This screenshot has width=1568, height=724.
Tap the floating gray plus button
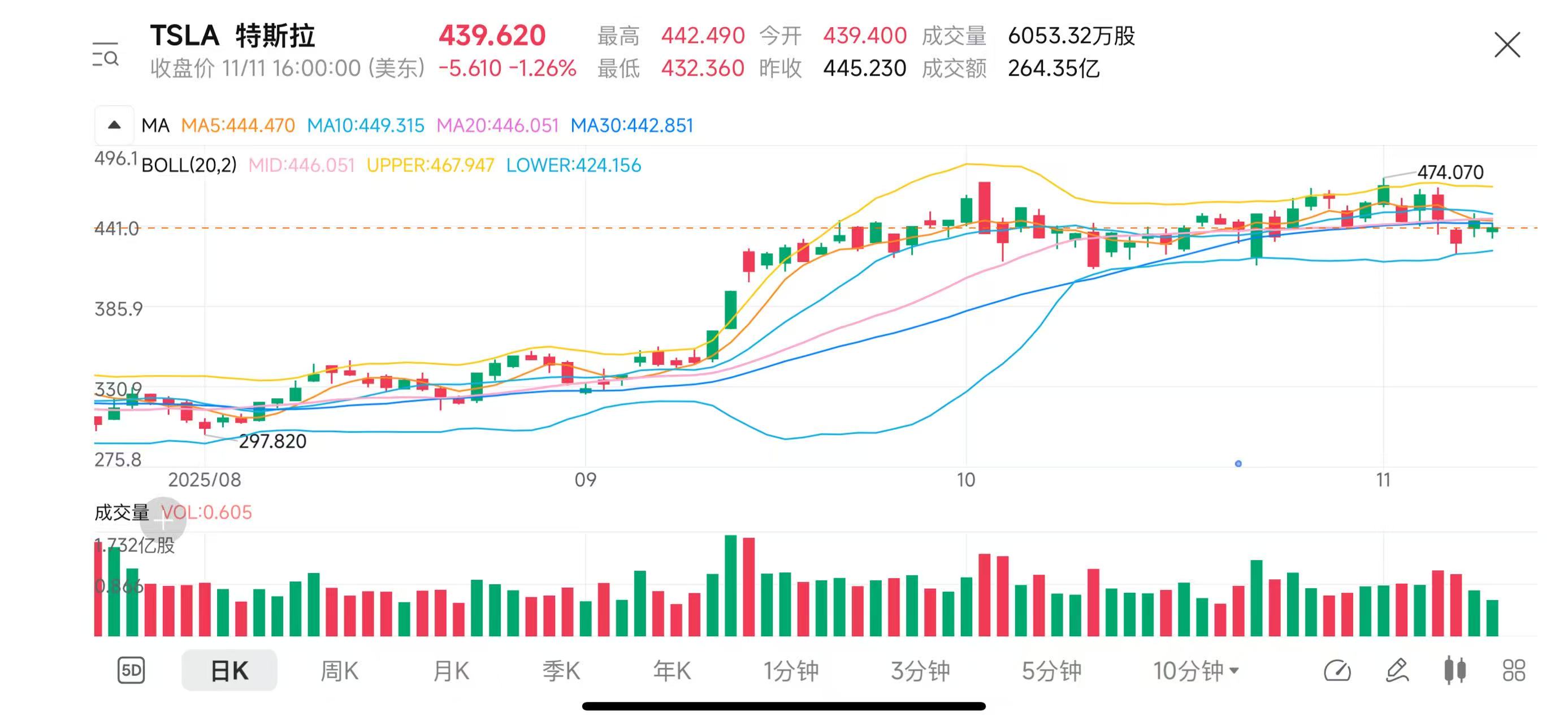click(163, 520)
